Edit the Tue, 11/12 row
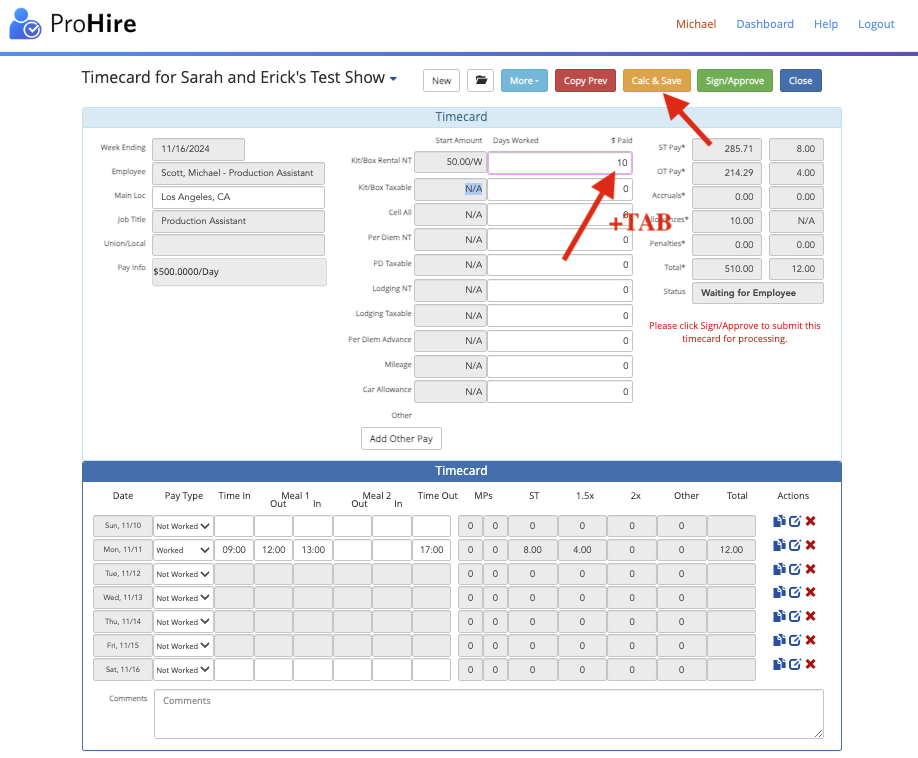This screenshot has width=918, height=758. [794, 569]
